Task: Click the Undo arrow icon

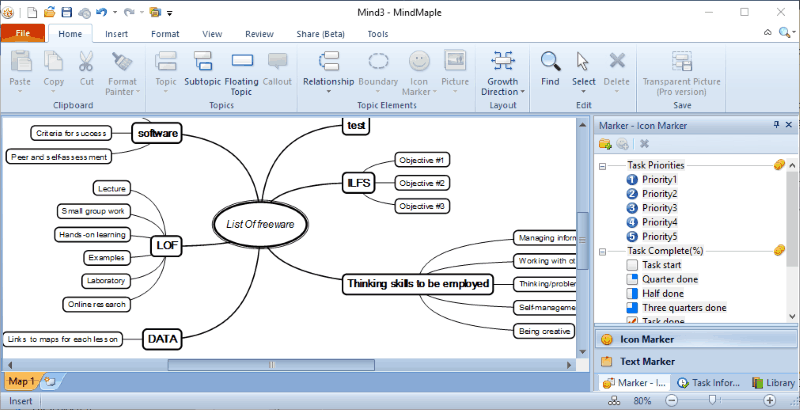Action: [x=101, y=12]
